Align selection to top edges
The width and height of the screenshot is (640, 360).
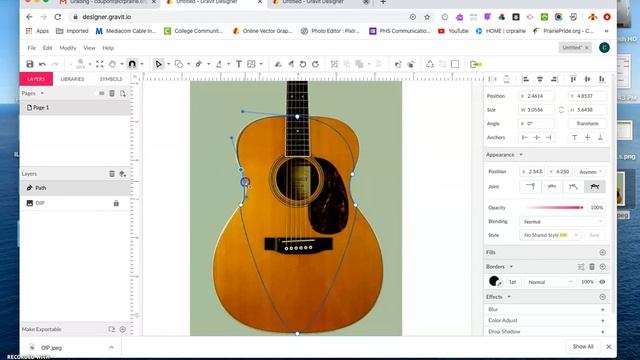coord(573,79)
